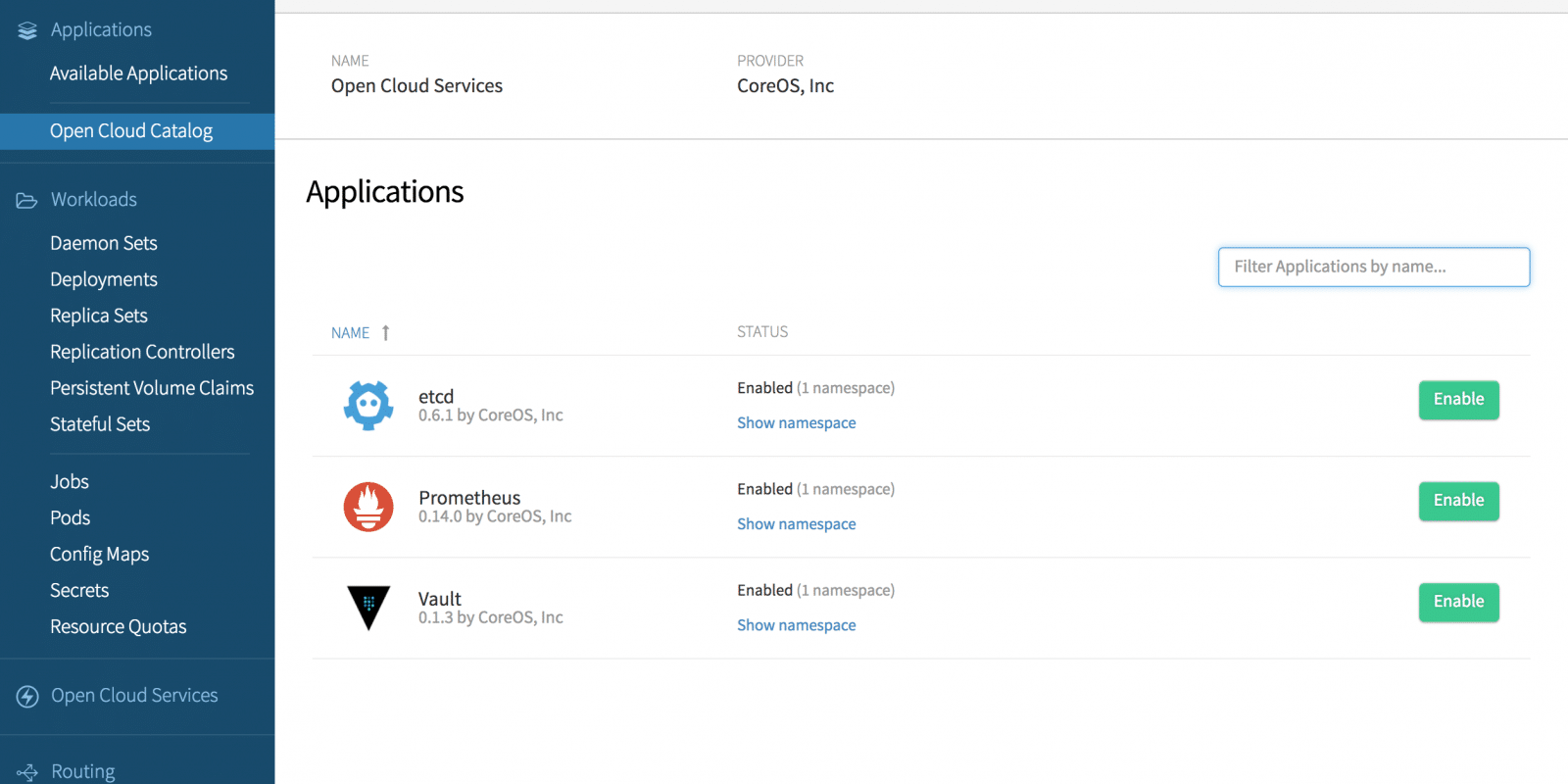The image size is (1568, 784).
Task: Open Resource Quotas
Action: 119,627
